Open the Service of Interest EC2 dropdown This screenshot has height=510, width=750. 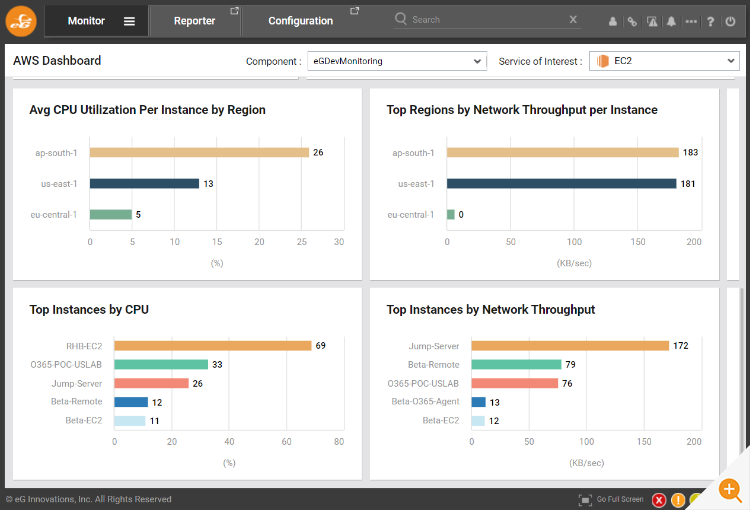click(664, 61)
